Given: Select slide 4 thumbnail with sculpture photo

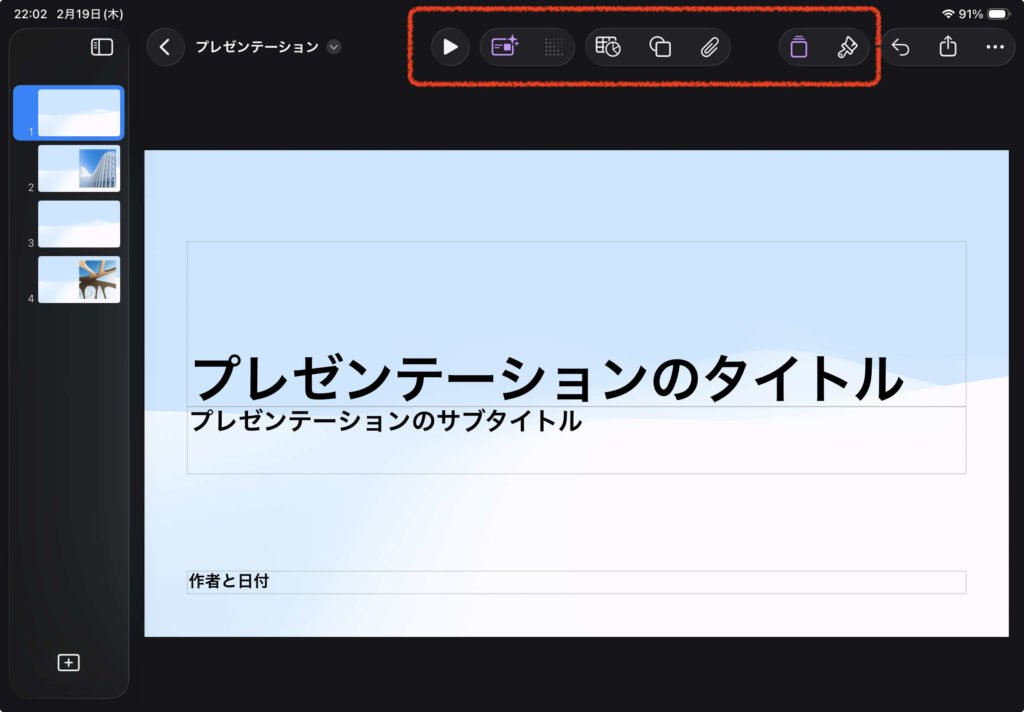Looking at the screenshot, I should (x=79, y=279).
